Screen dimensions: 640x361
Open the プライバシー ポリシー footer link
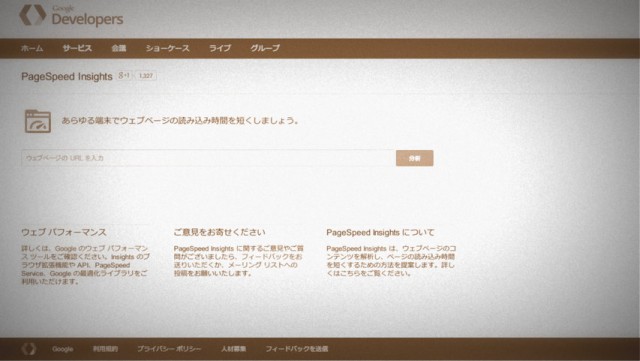tap(169, 349)
